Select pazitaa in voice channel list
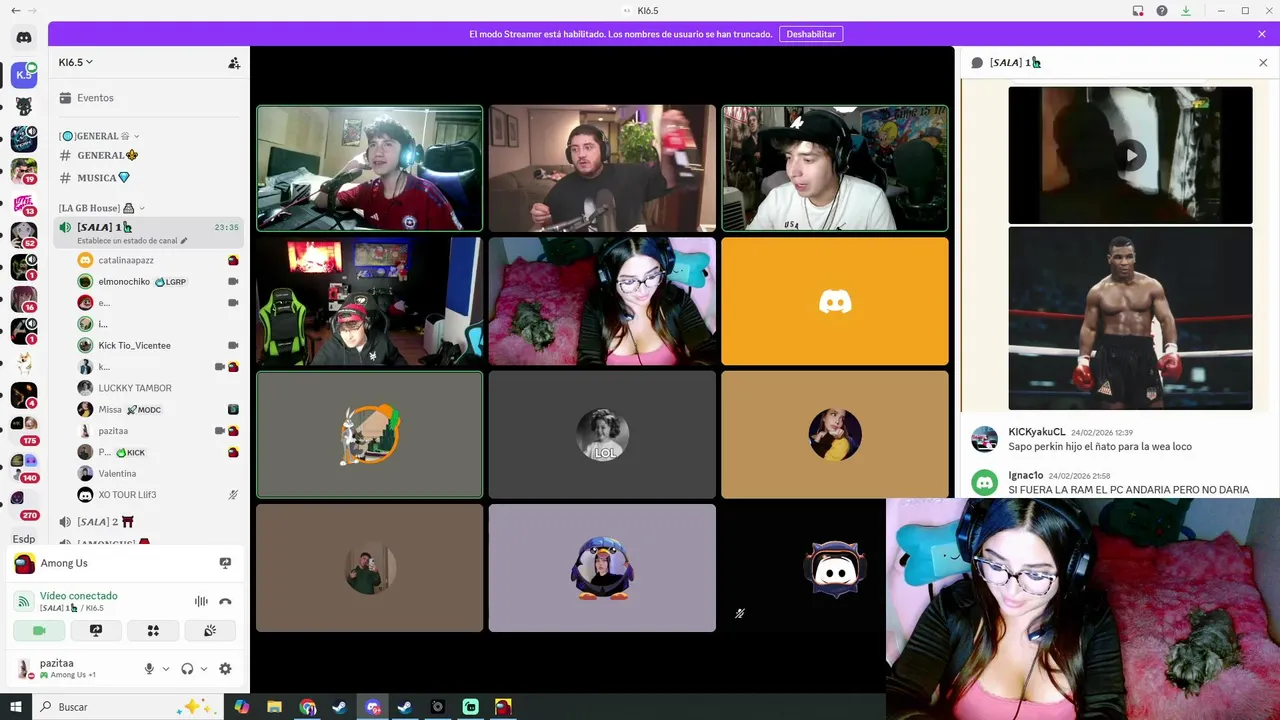Viewport: 1280px width, 720px height. [158, 431]
